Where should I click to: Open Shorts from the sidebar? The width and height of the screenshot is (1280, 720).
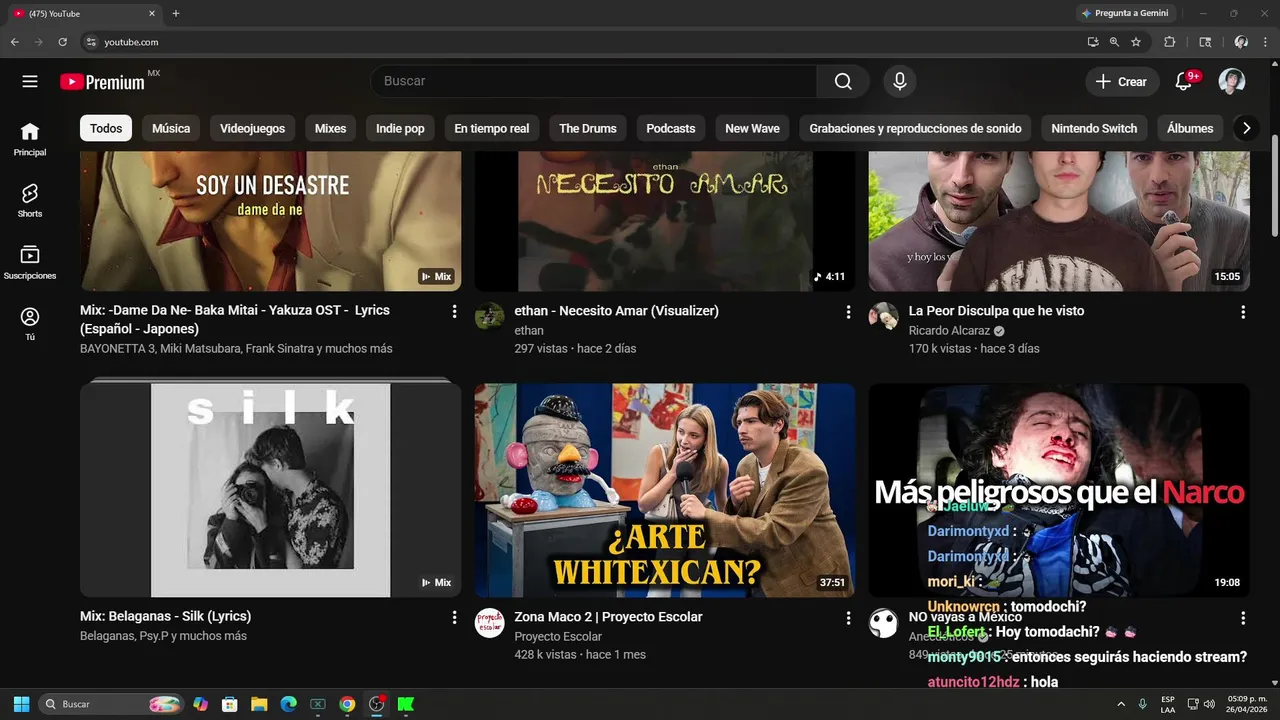click(30, 200)
